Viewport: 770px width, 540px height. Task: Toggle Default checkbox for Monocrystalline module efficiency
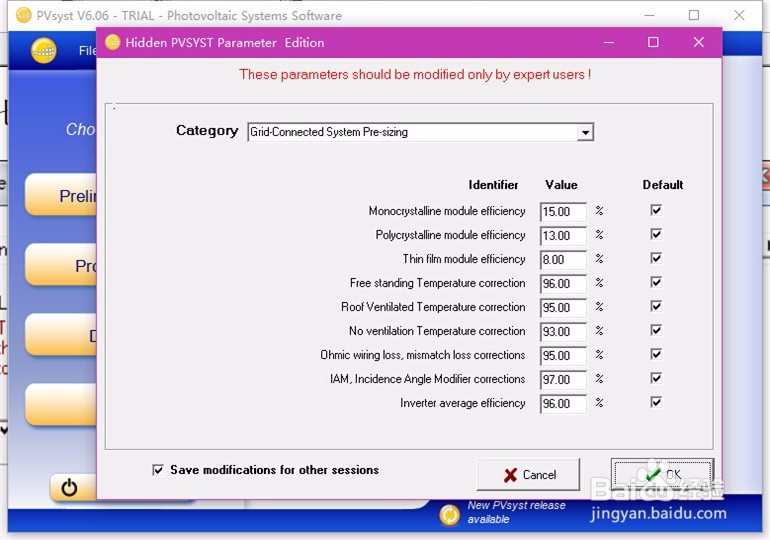[656, 210]
